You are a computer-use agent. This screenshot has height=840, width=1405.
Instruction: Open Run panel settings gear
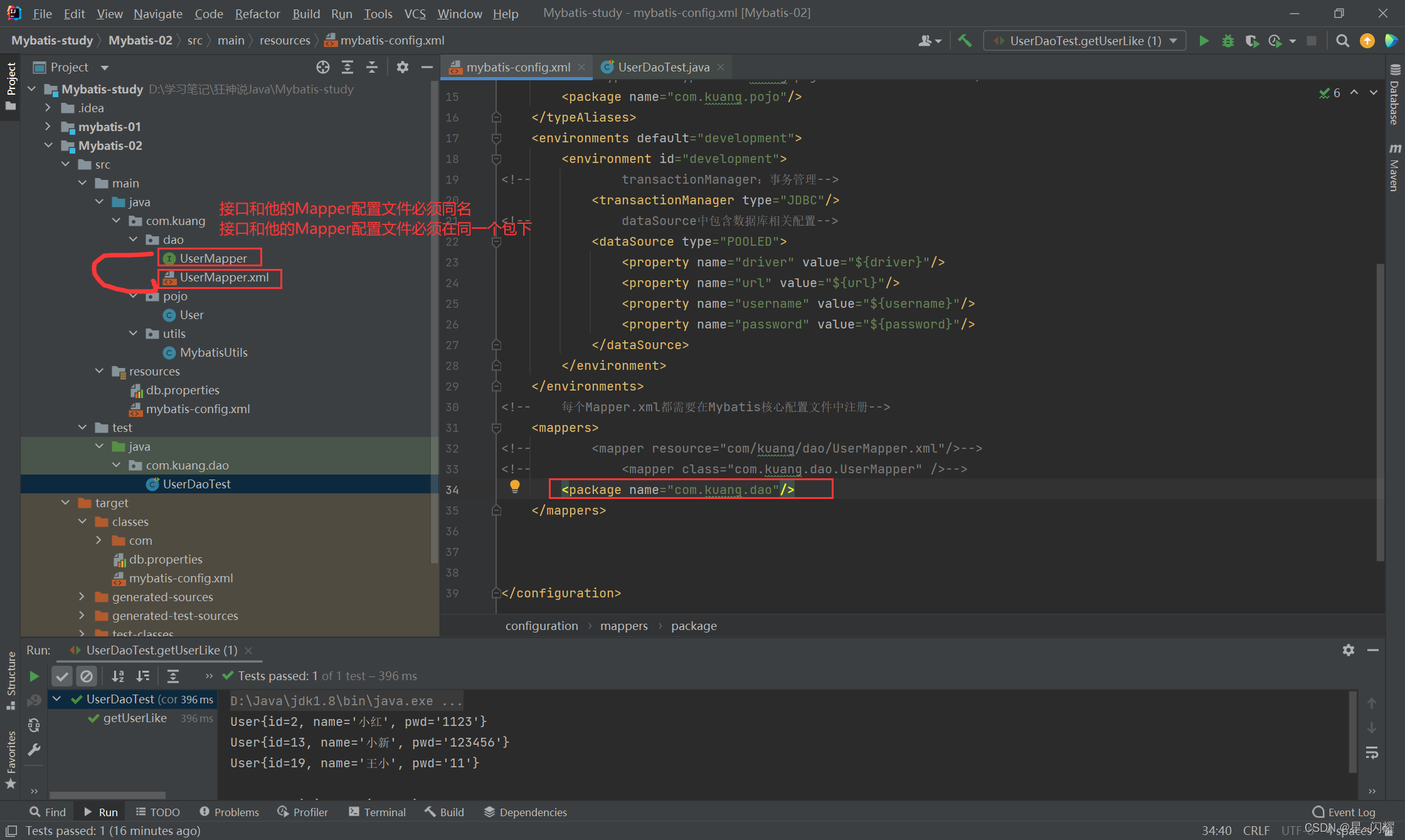(1349, 650)
